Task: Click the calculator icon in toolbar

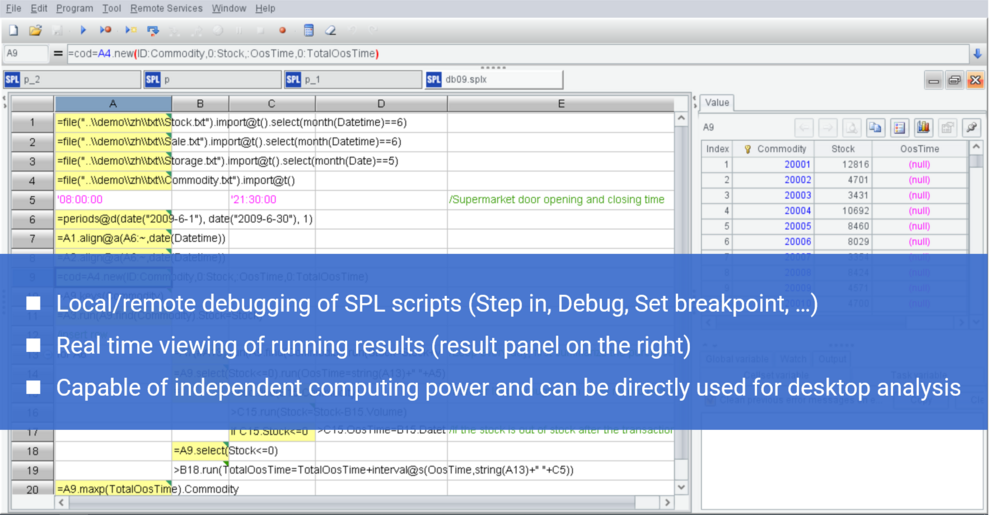Action: [x=308, y=30]
